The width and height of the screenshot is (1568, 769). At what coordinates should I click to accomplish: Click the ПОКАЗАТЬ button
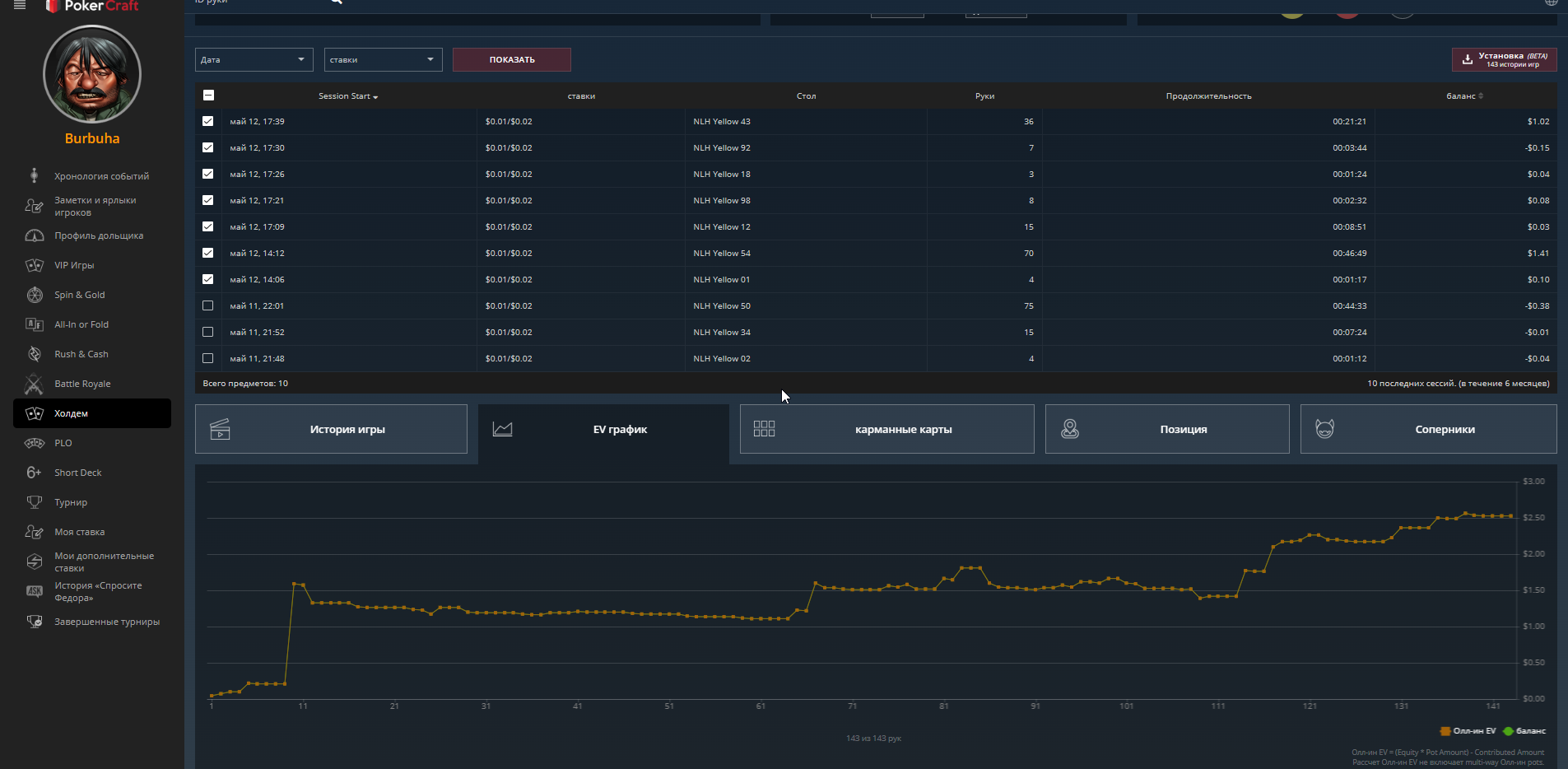click(x=512, y=59)
